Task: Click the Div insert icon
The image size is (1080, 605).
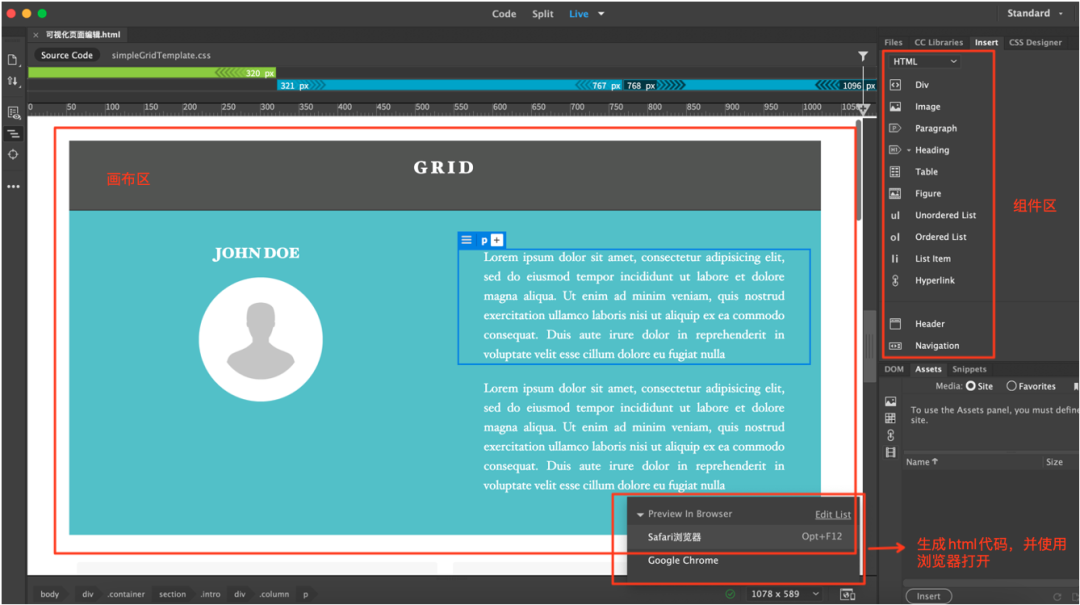Action: (x=895, y=85)
